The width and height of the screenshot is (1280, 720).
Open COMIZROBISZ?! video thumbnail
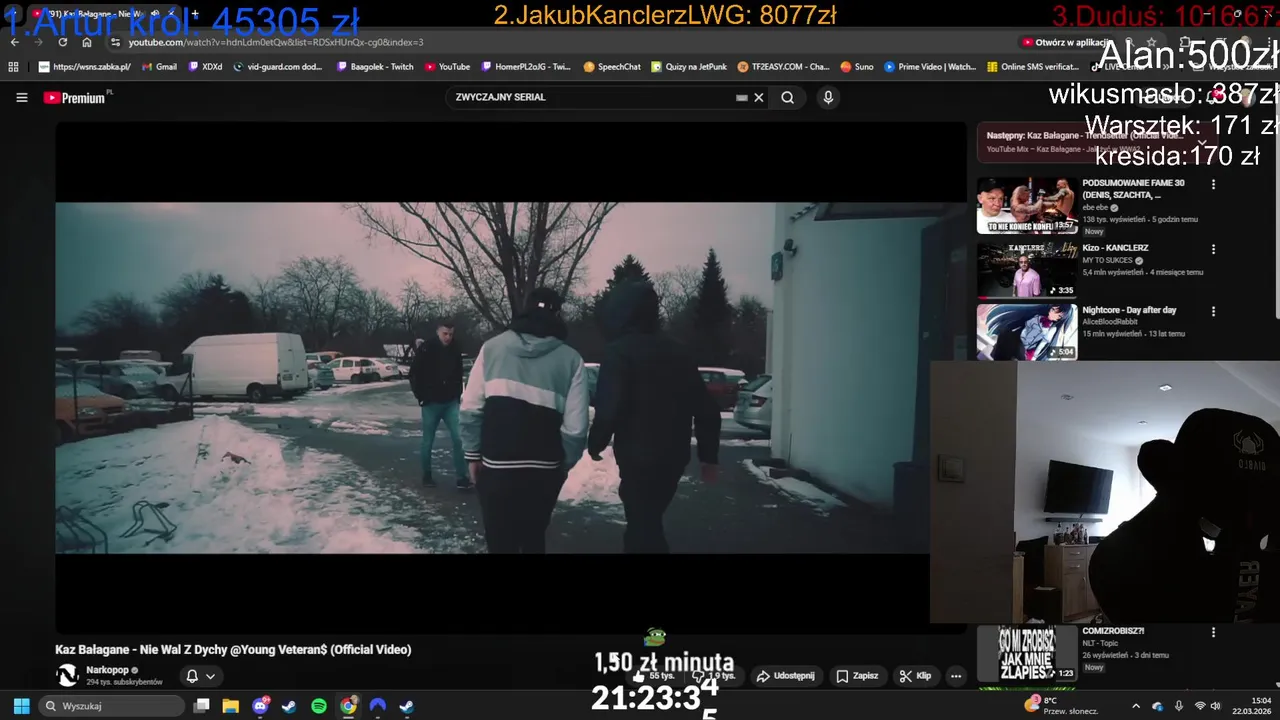point(1027,653)
